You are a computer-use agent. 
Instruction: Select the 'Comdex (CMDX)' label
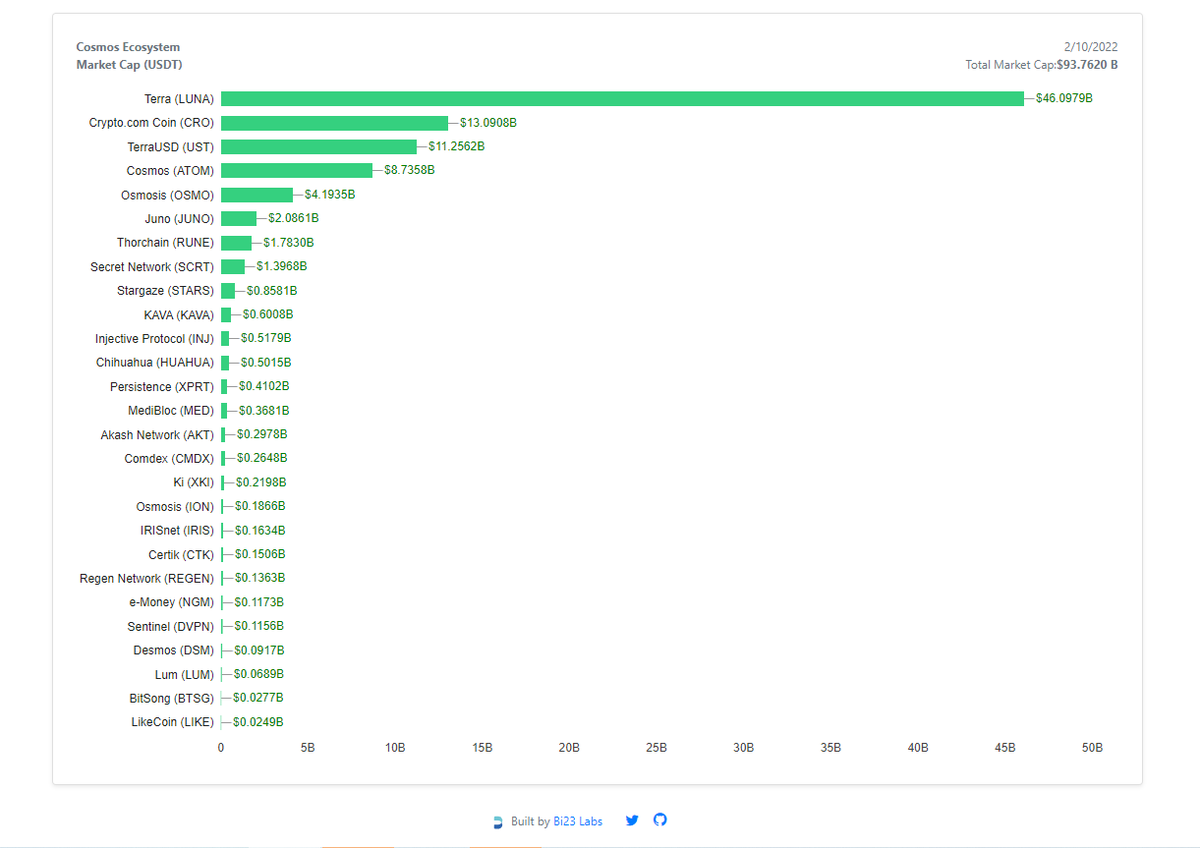click(x=169, y=459)
